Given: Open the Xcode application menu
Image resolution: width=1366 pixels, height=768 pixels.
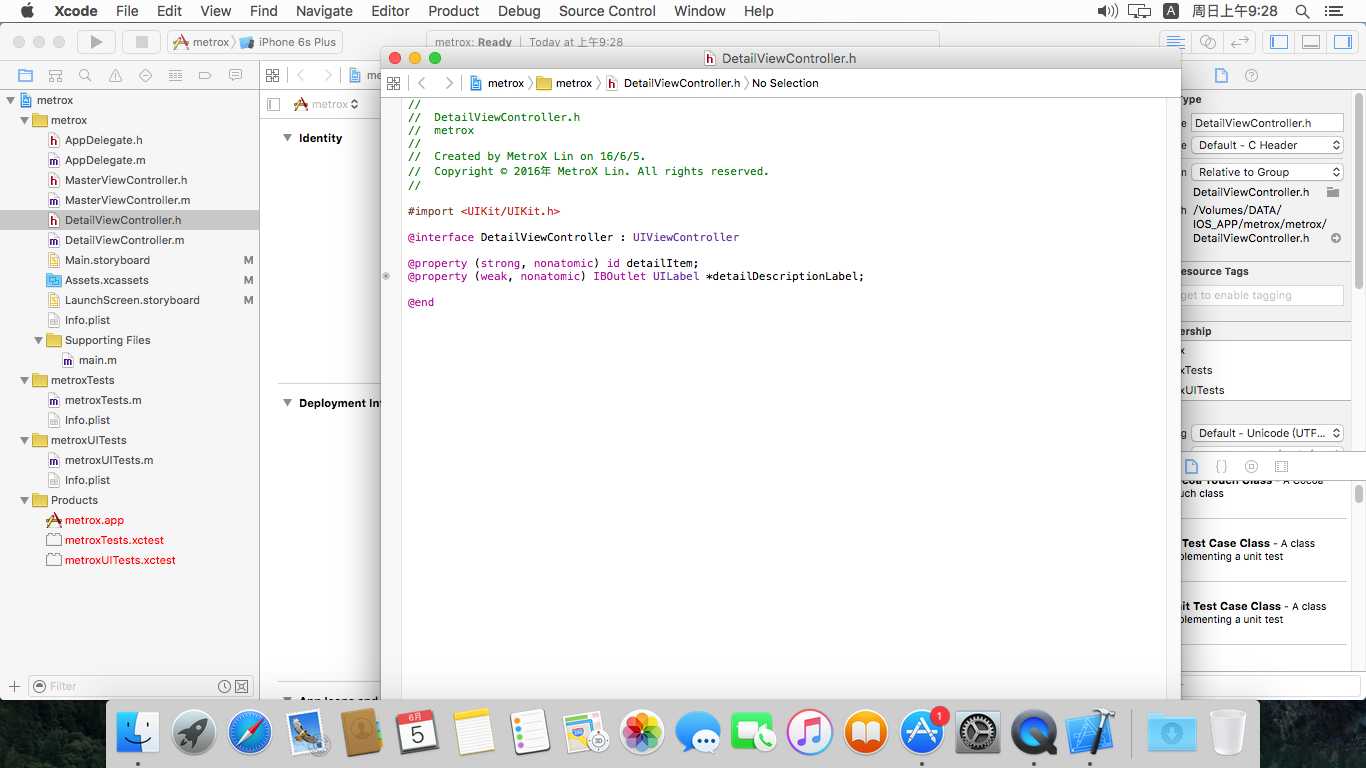Looking at the screenshot, I should [x=75, y=11].
